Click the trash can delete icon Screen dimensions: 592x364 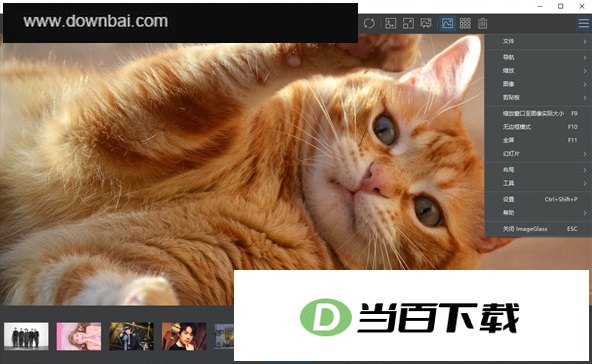tap(483, 23)
